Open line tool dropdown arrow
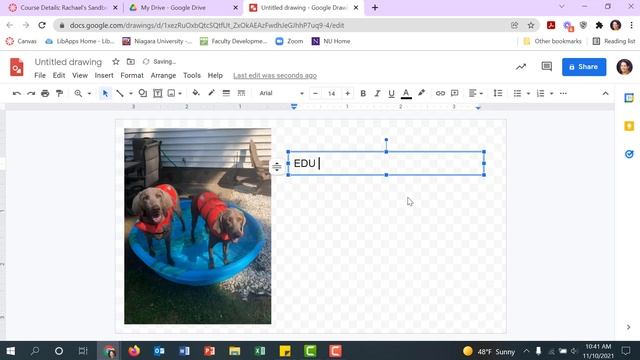 131,94
